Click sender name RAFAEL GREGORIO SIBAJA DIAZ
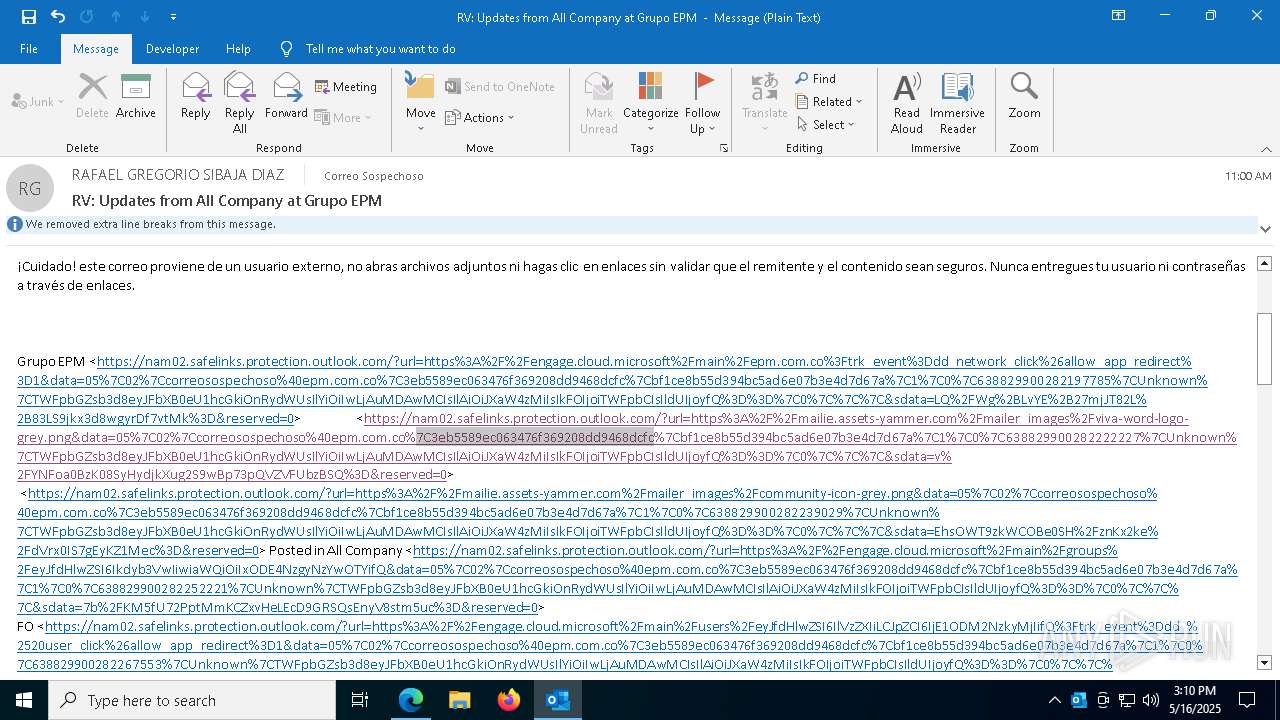 pos(178,175)
